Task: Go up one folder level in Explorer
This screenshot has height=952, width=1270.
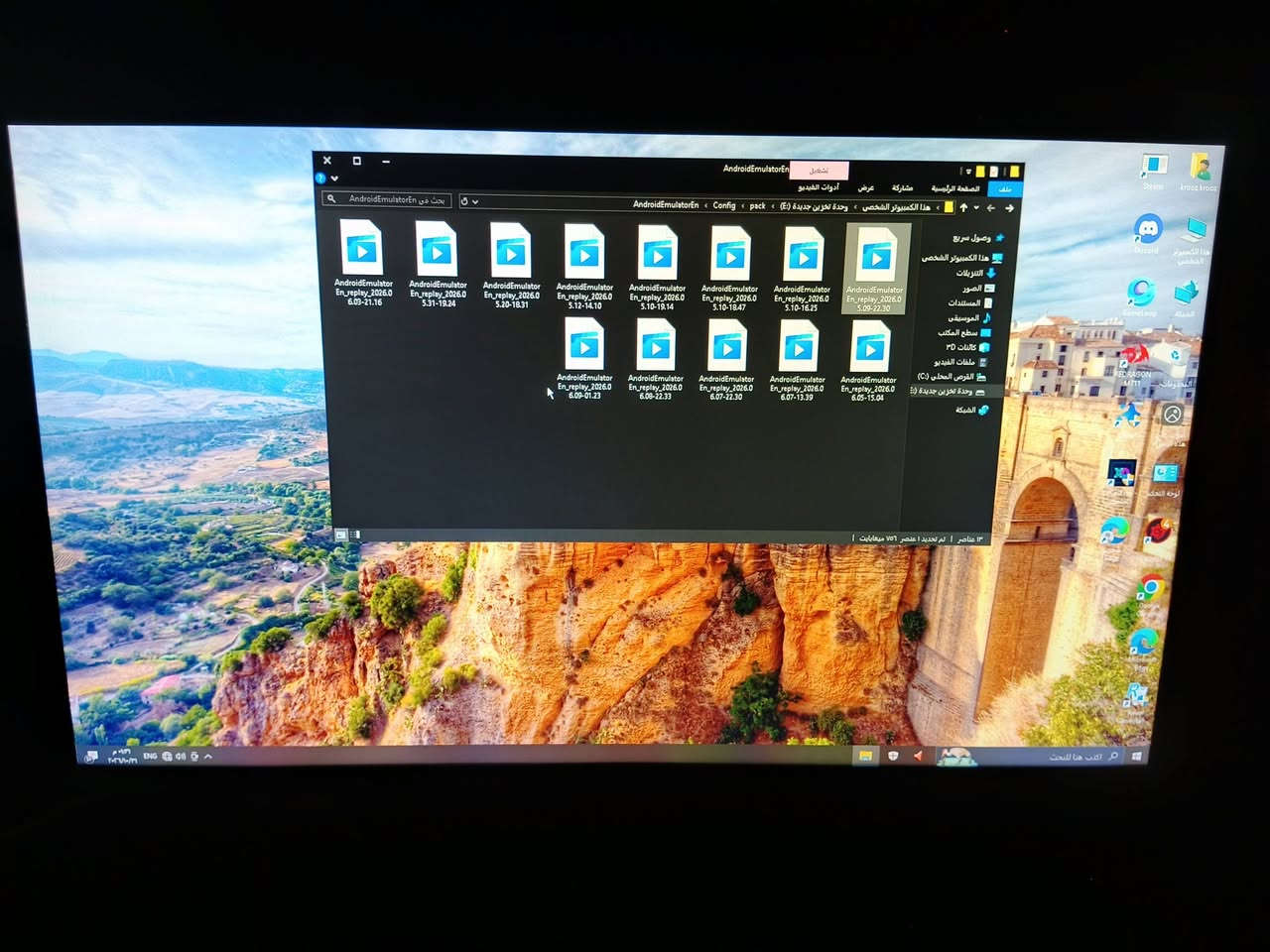Action: coord(962,207)
